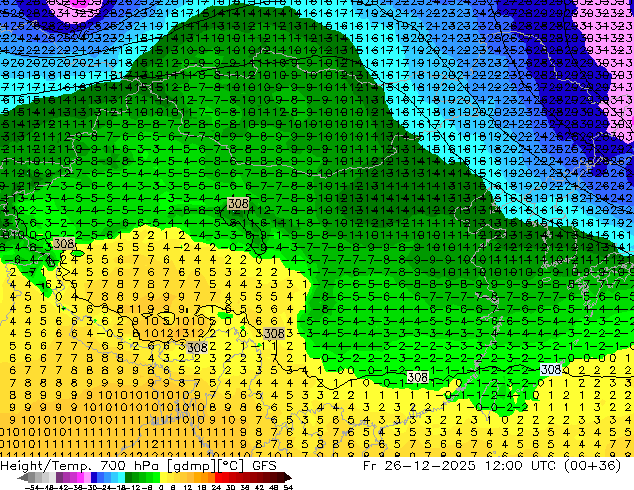The width and height of the screenshot is (634, 490).
Task: Click the "(00+36)" forecast offset text
Action: point(594,466)
